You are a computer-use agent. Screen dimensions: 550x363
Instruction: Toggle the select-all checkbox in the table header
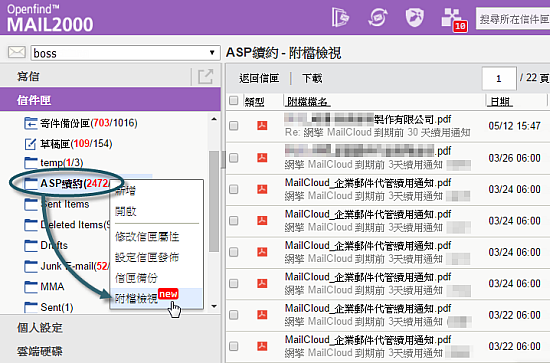click(234, 101)
